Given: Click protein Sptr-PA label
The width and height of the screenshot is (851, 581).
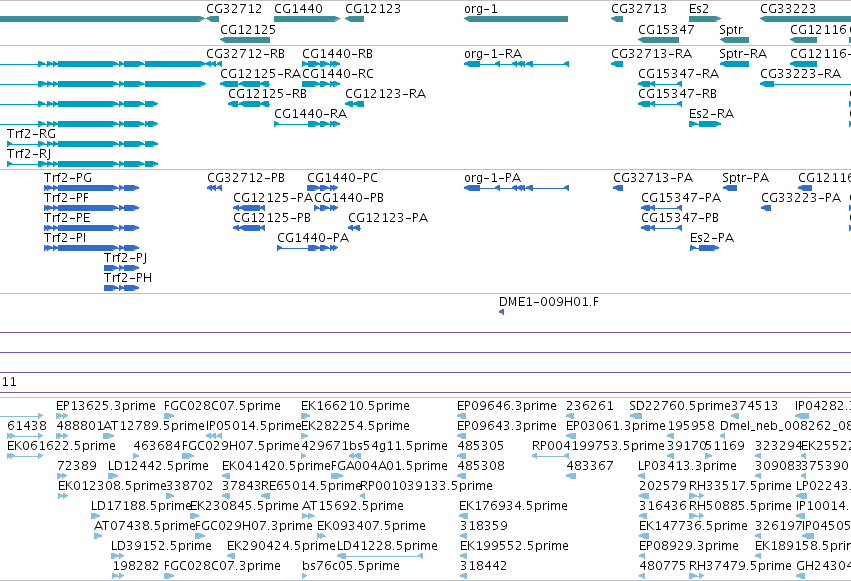Looking at the screenshot, I should [x=746, y=178].
